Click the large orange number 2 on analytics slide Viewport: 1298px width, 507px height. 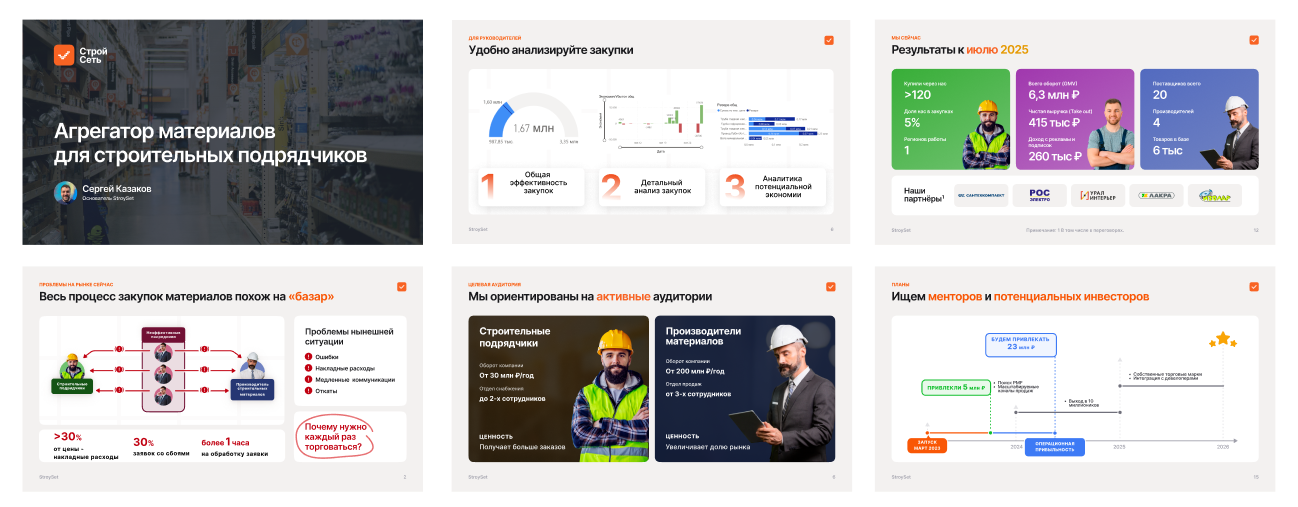[611, 188]
